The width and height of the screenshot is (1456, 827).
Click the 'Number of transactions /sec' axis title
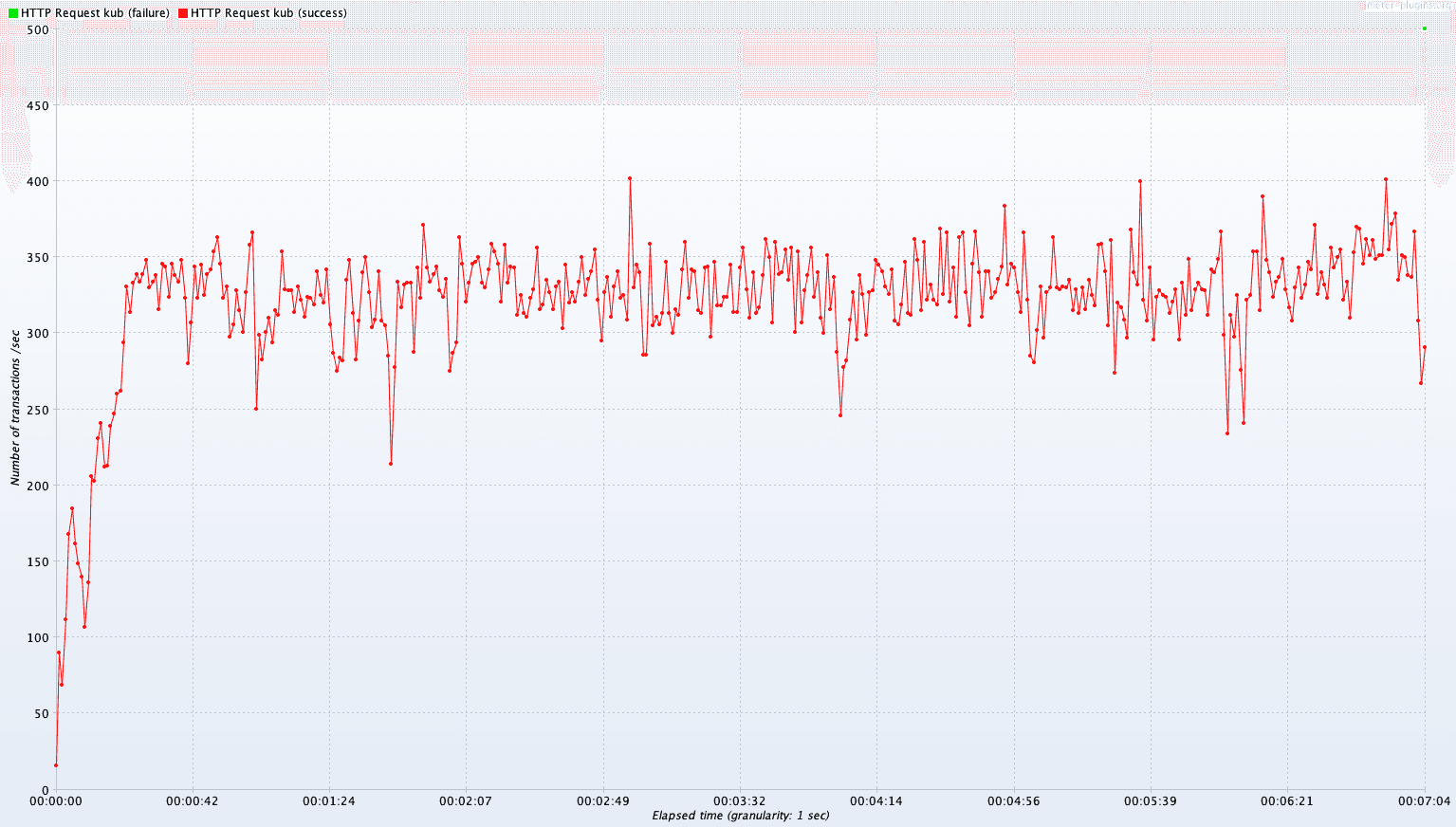click(15, 409)
